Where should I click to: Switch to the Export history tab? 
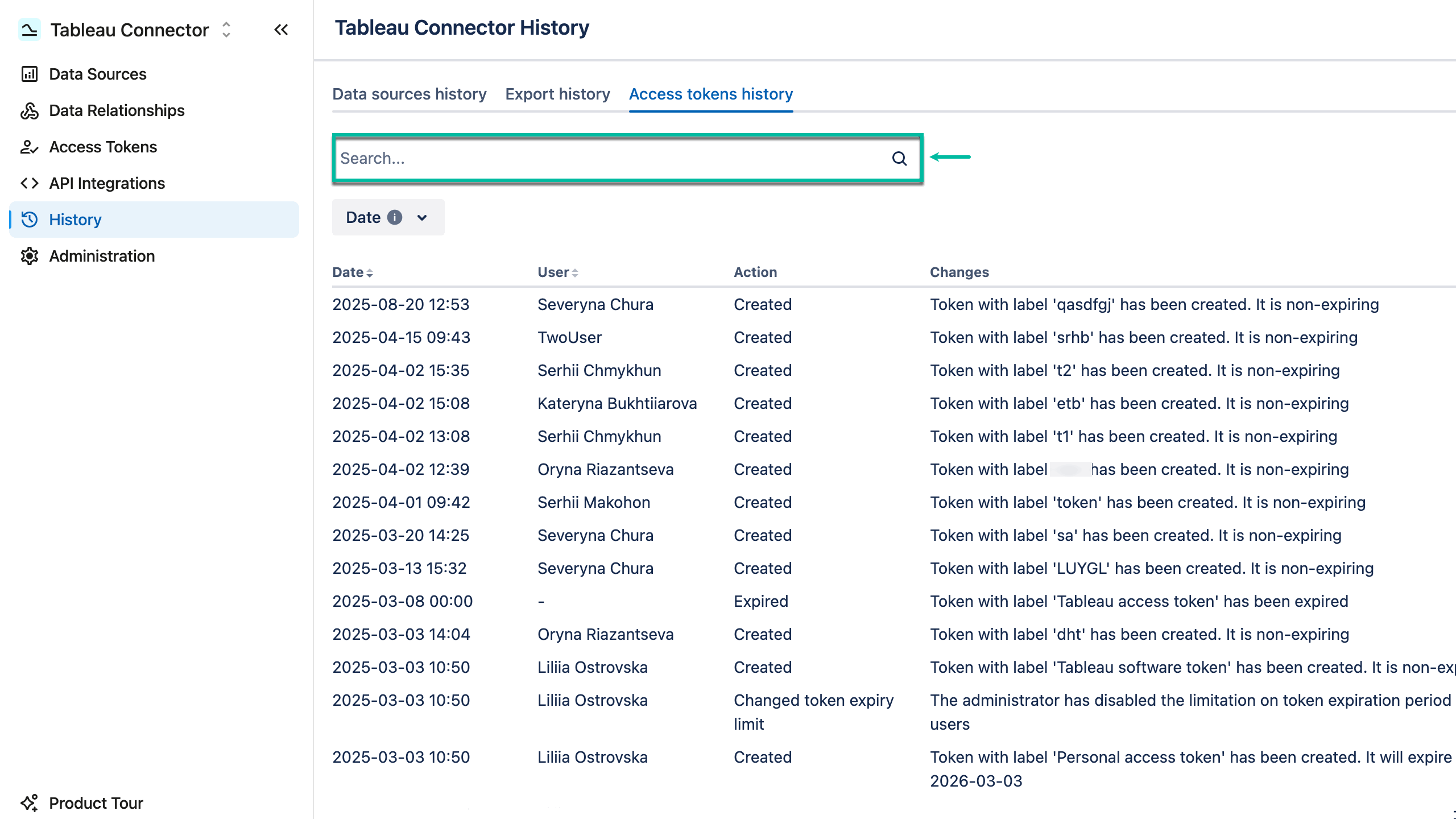point(557,94)
